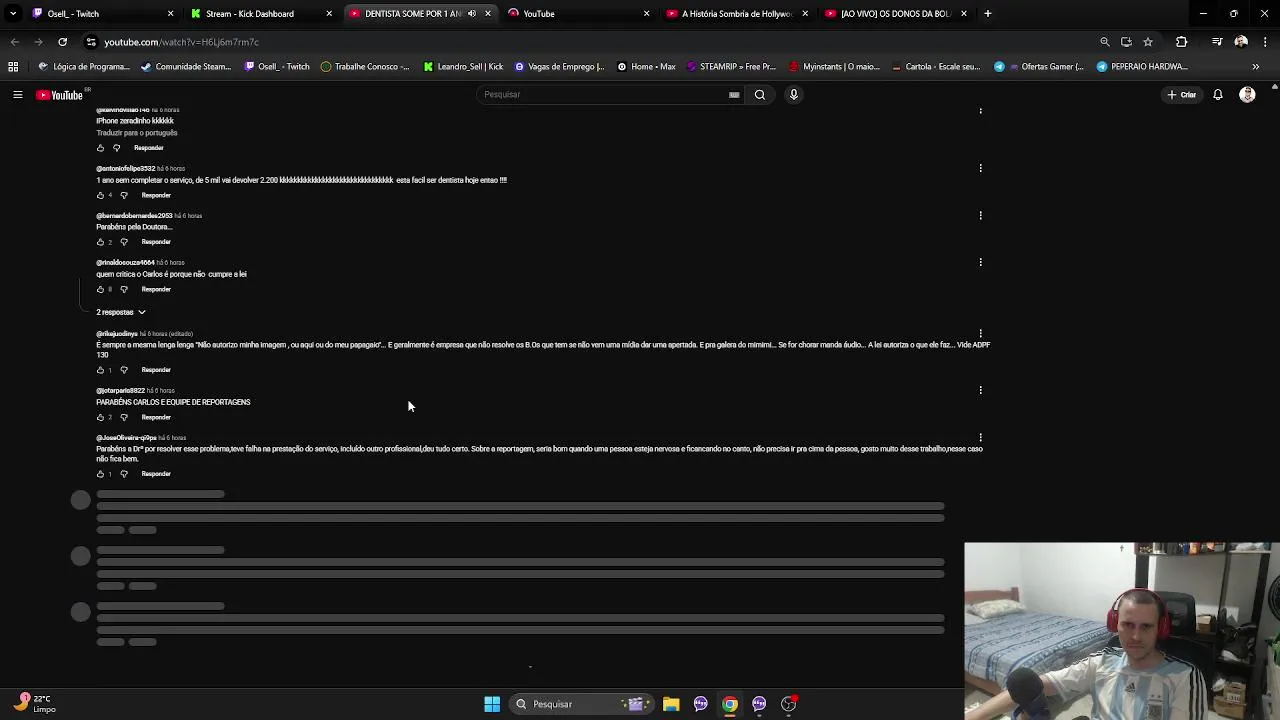Like the 'PARABÉNS CARLOS E EQUIPE' comment
Viewport: 1280px width, 720px height.
tap(100, 417)
